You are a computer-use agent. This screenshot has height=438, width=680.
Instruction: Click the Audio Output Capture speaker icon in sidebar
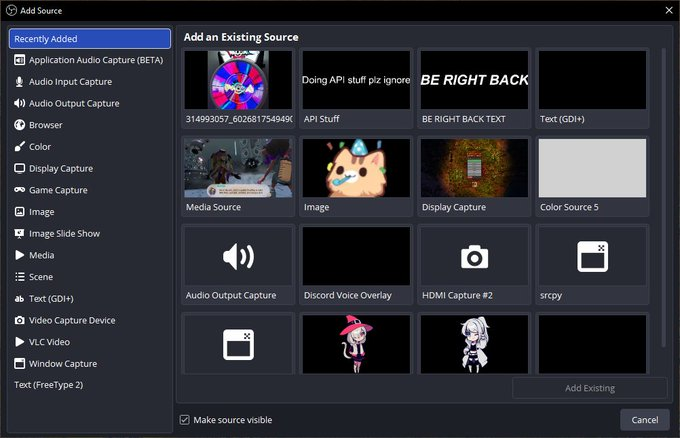coord(19,103)
